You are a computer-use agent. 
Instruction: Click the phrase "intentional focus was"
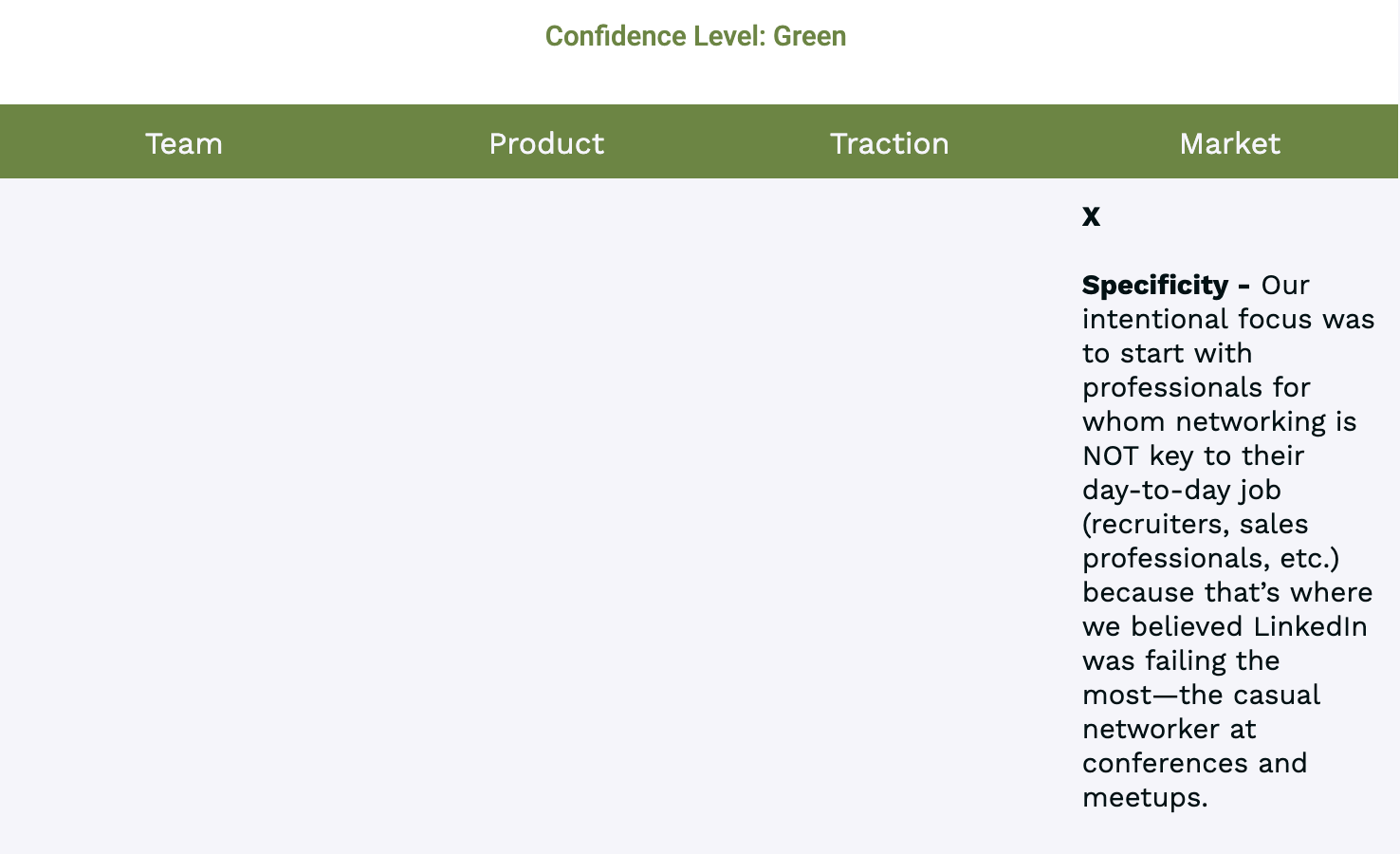coord(1228,319)
